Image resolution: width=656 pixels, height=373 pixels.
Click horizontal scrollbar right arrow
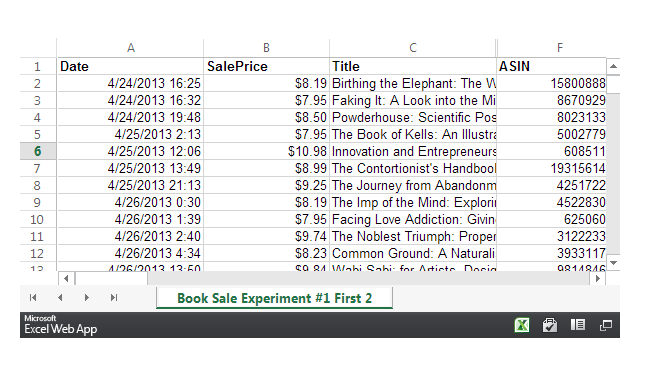[598, 278]
